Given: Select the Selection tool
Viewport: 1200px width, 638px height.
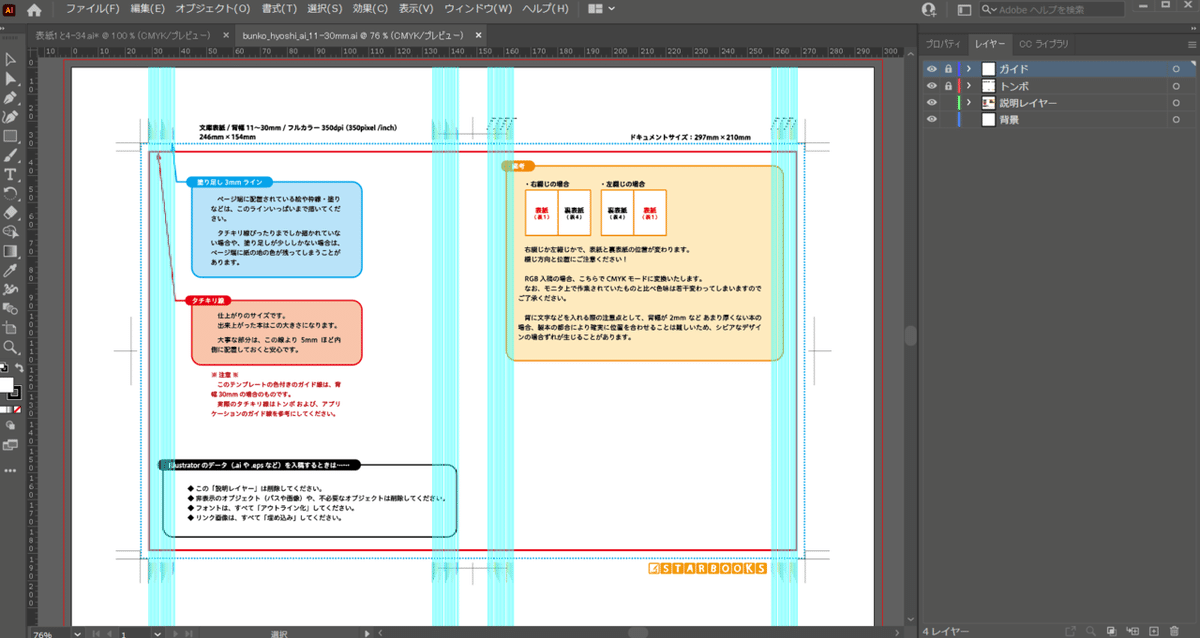Looking at the screenshot, I should [x=12, y=60].
